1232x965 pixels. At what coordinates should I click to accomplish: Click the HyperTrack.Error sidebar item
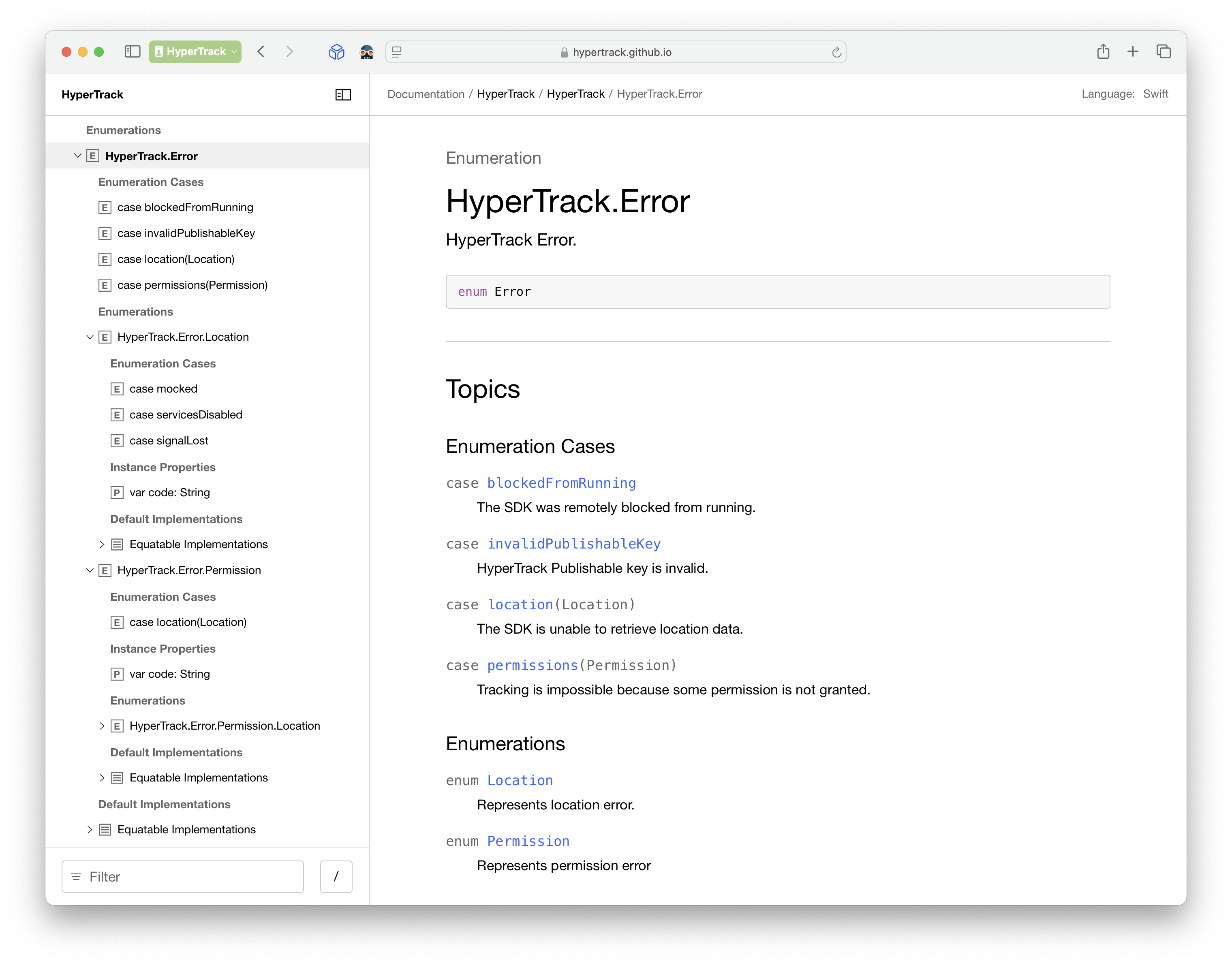tap(151, 156)
